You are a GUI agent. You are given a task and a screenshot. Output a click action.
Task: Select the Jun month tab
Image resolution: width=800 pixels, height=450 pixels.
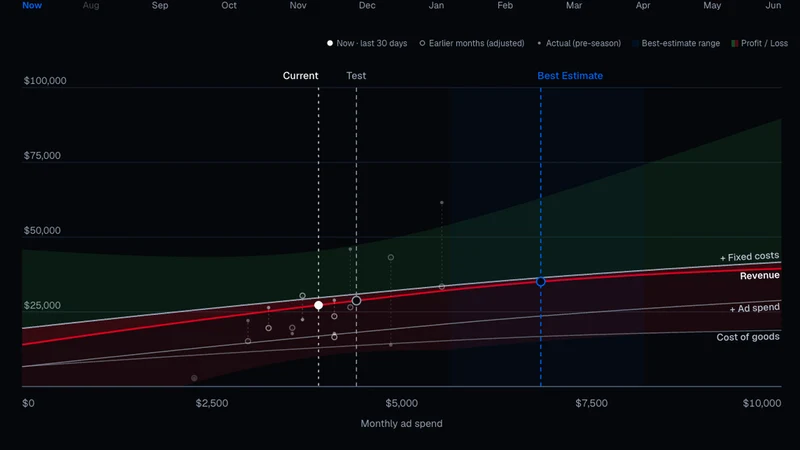[x=773, y=5]
